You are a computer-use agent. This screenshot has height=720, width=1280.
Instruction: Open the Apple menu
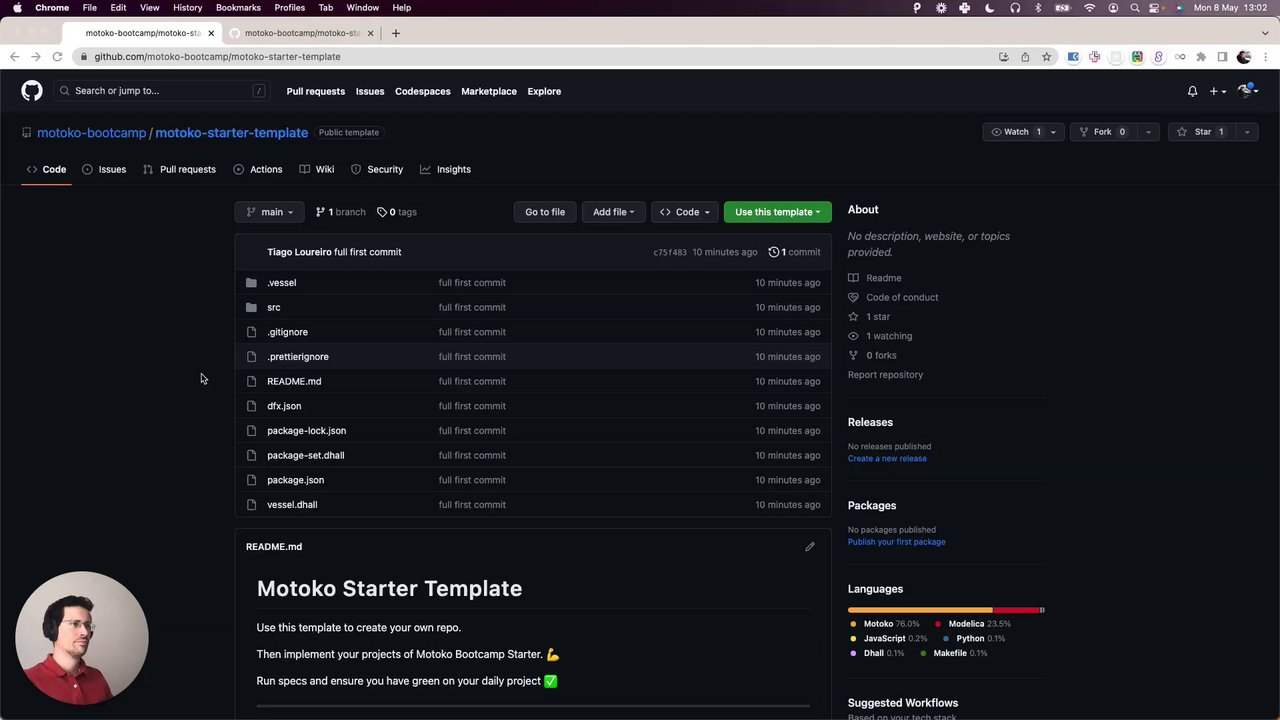pyautogui.click(x=17, y=8)
